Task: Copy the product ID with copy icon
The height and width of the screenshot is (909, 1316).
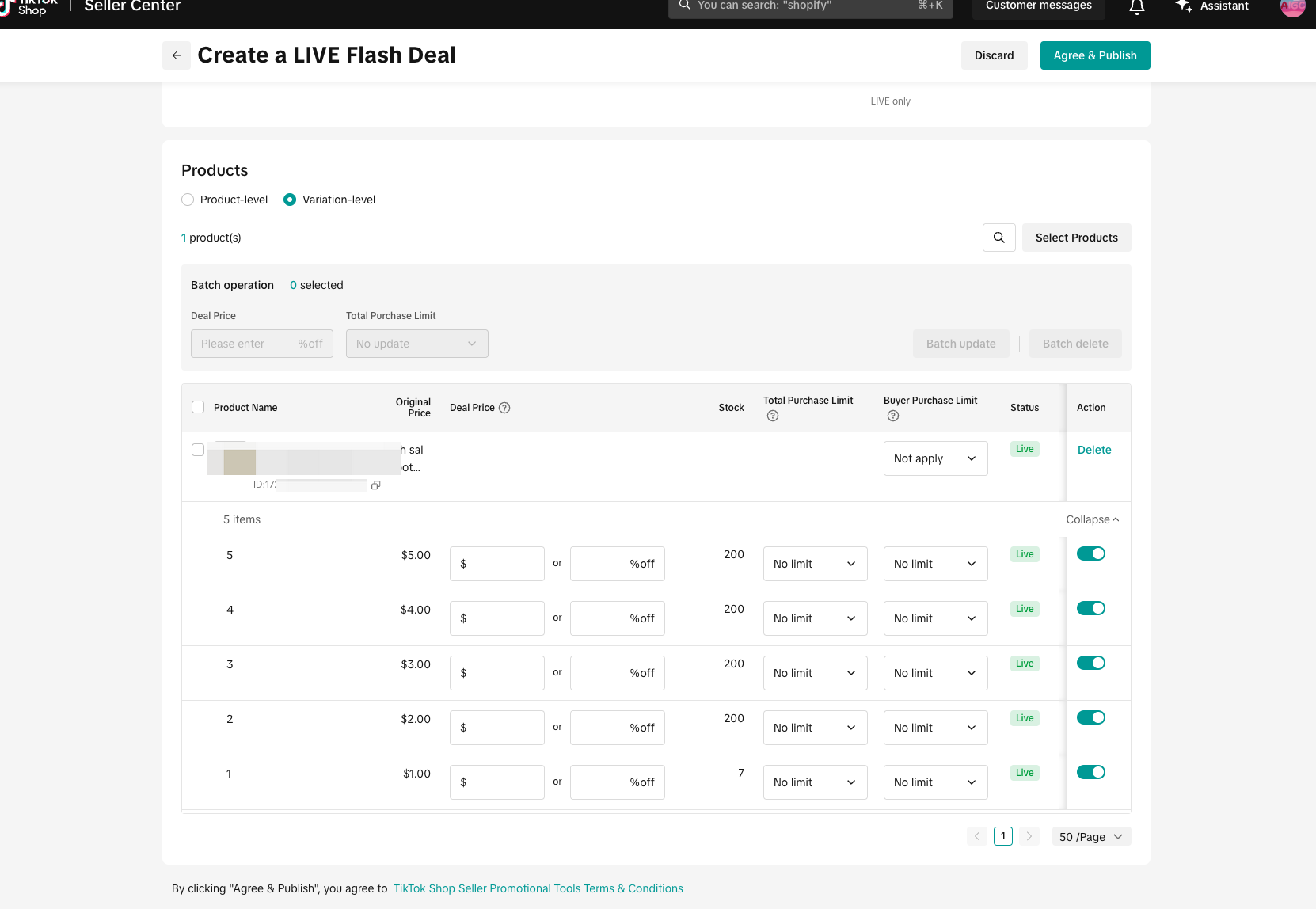Action: (x=376, y=485)
